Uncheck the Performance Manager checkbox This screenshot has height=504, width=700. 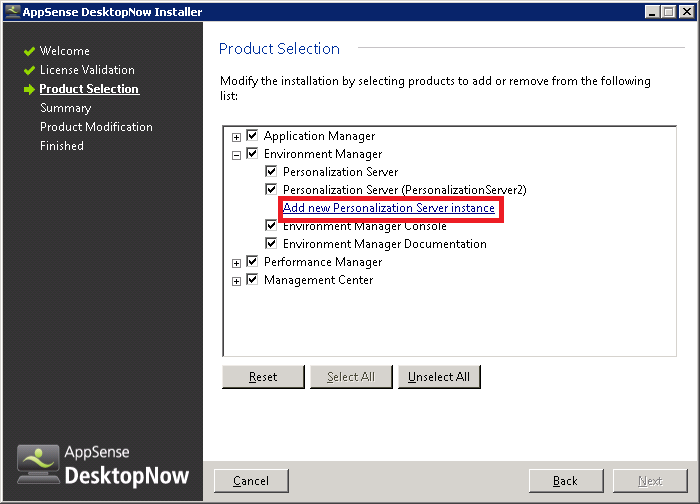(x=252, y=261)
